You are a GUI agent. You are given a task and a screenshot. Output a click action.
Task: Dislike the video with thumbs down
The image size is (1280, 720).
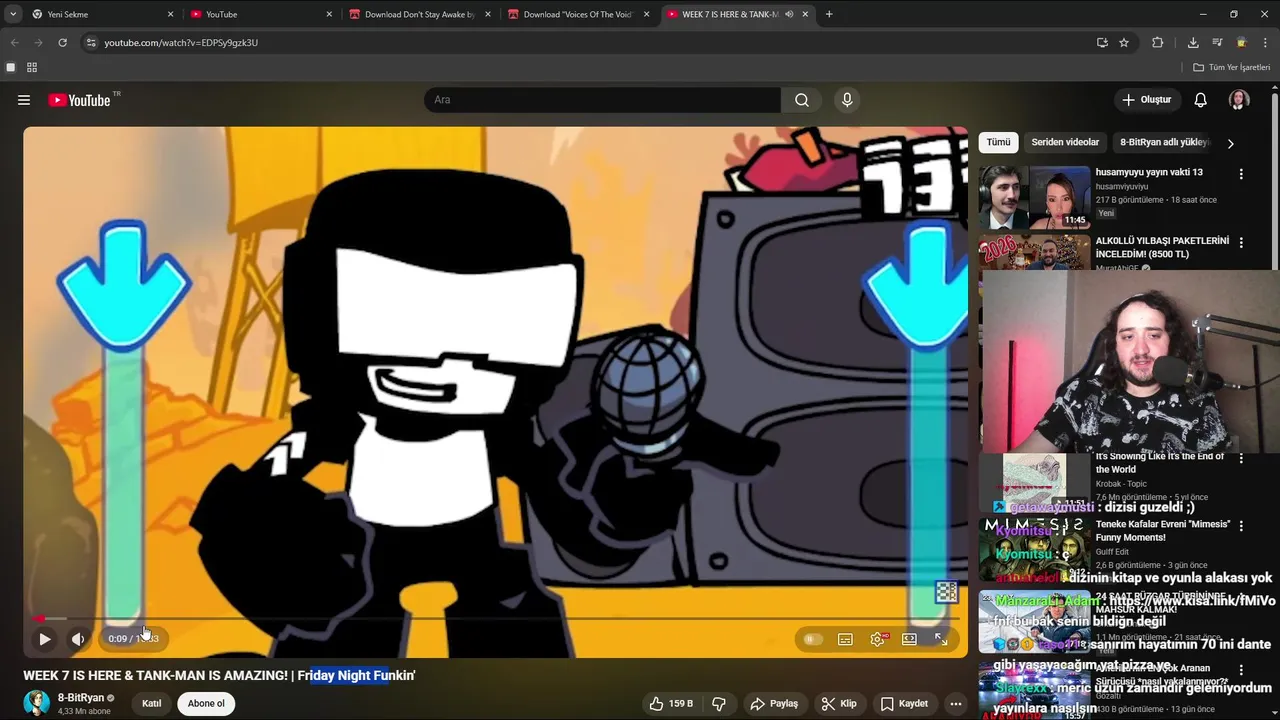point(719,704)
